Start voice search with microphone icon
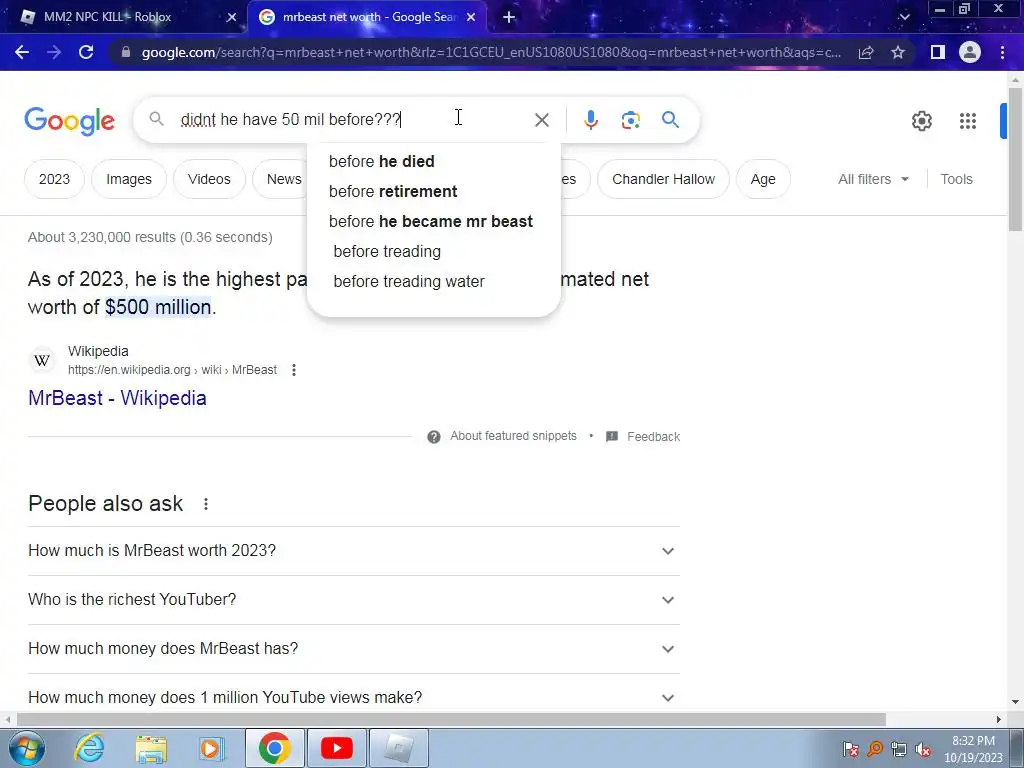1024x768 pixels. click(x=590, y=120)
